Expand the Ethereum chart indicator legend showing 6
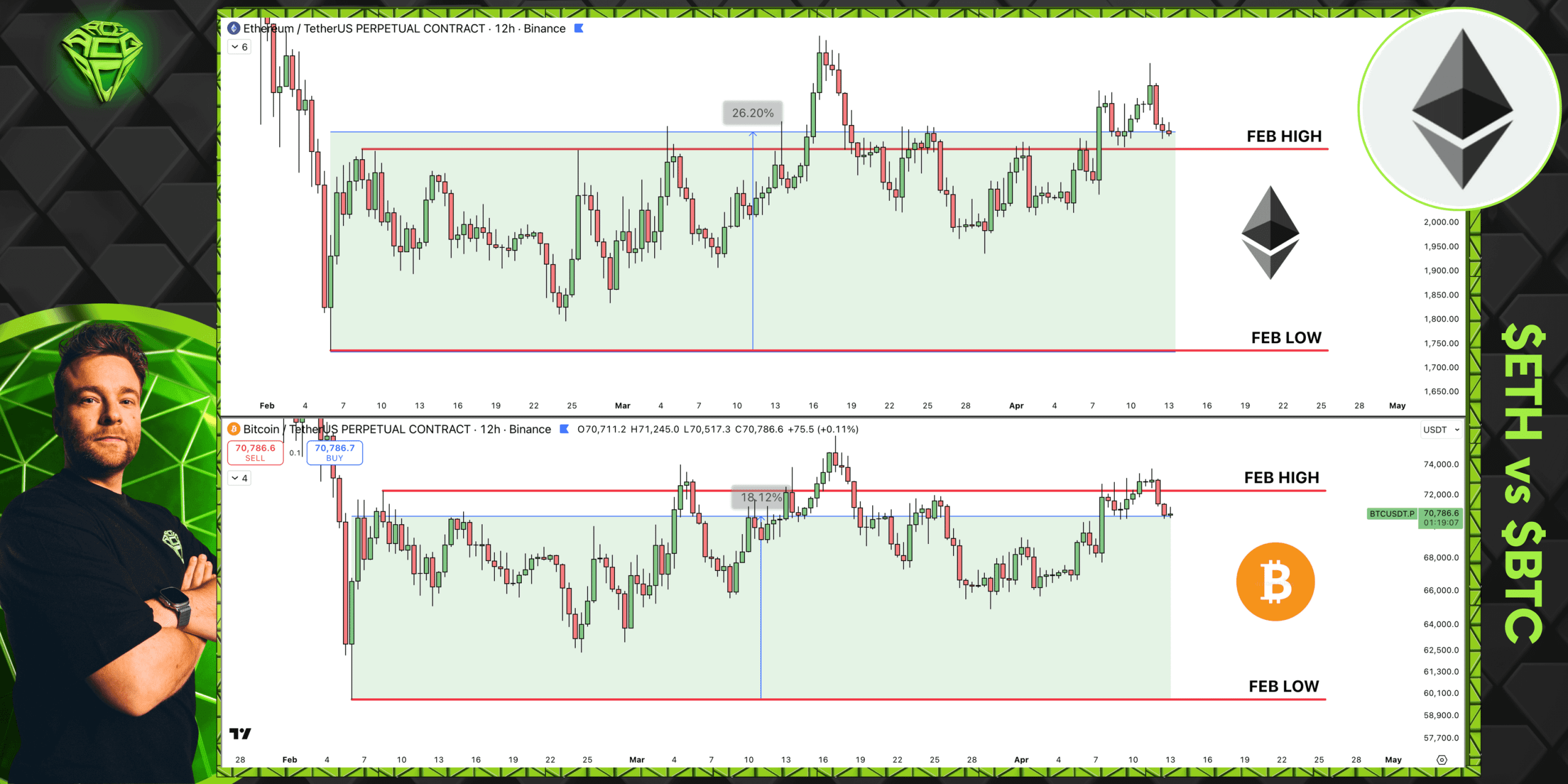 point(239,47)
